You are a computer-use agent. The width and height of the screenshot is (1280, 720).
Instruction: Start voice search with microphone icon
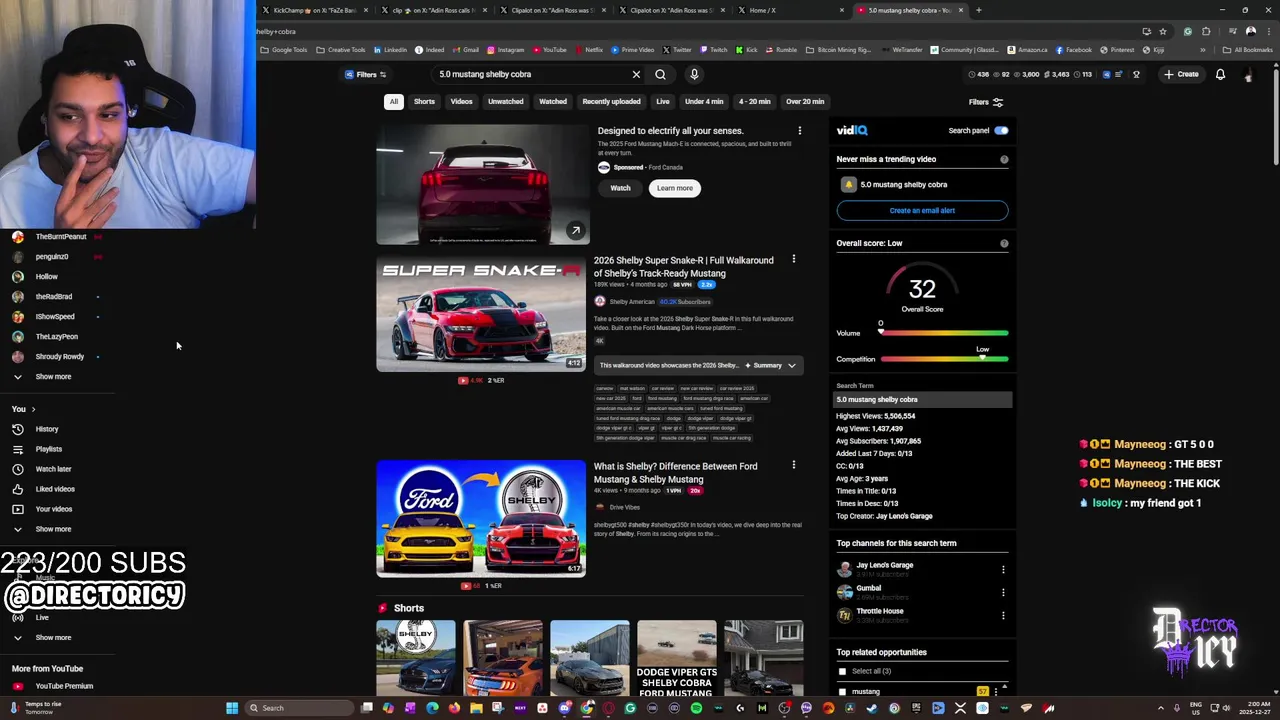[x=694, y=74]
